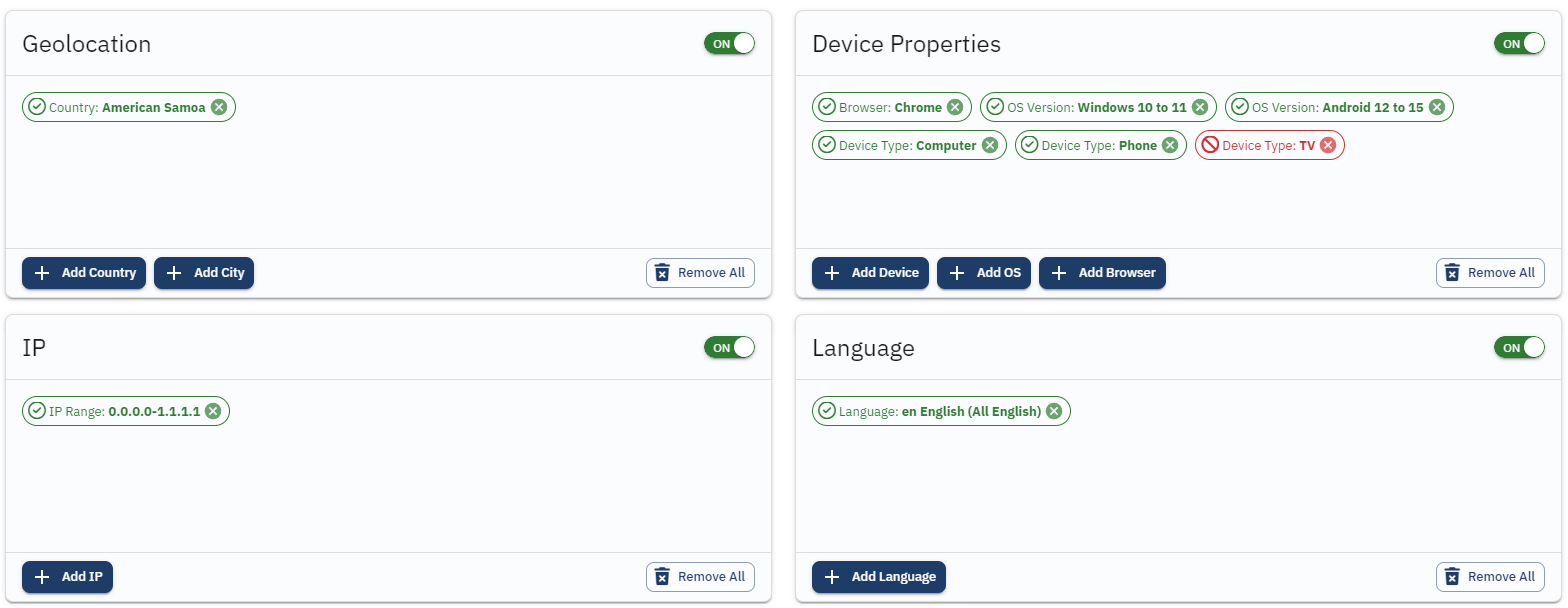1568x608 pixels.
Task: Toggle the blocked icon on TV chip
Action: (1210, 145)
